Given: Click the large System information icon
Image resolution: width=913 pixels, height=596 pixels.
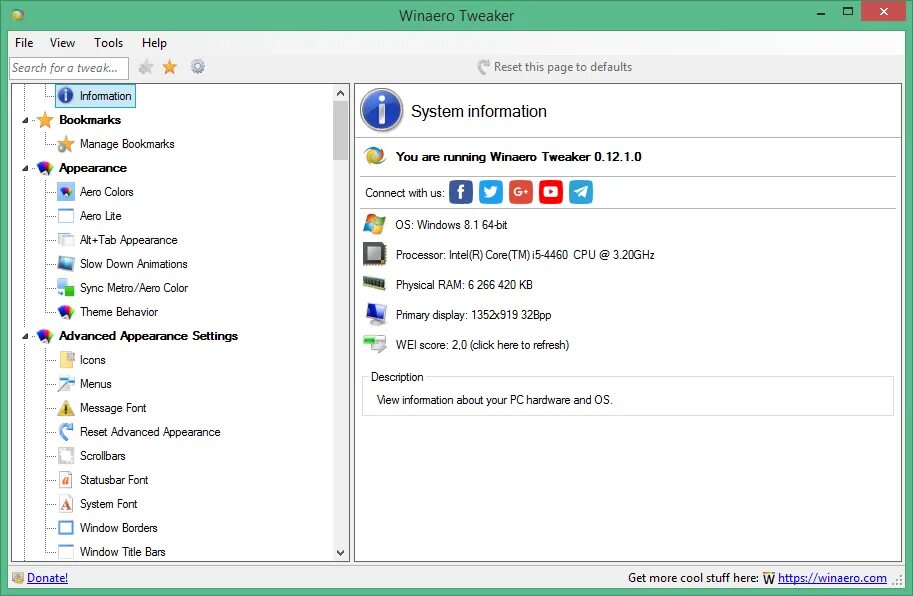Looking at the screenshot, I should point(381,111).
